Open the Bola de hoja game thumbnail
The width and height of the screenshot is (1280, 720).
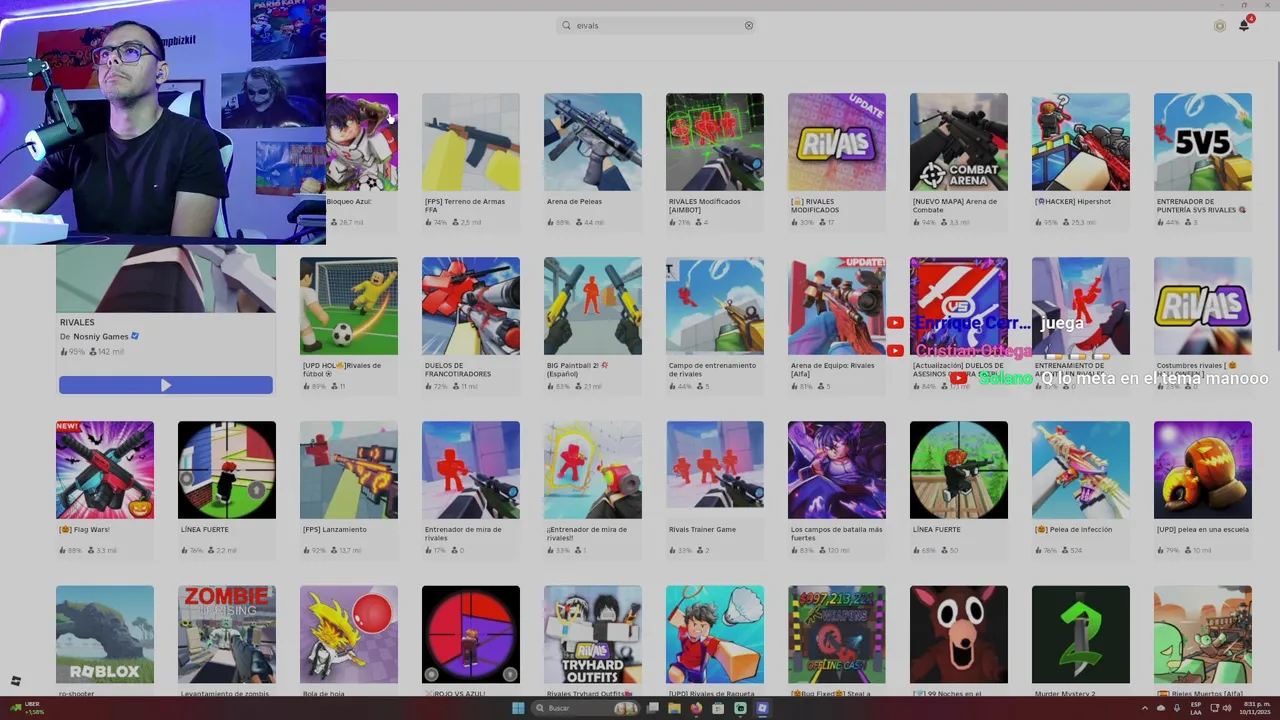pos(349,634)
